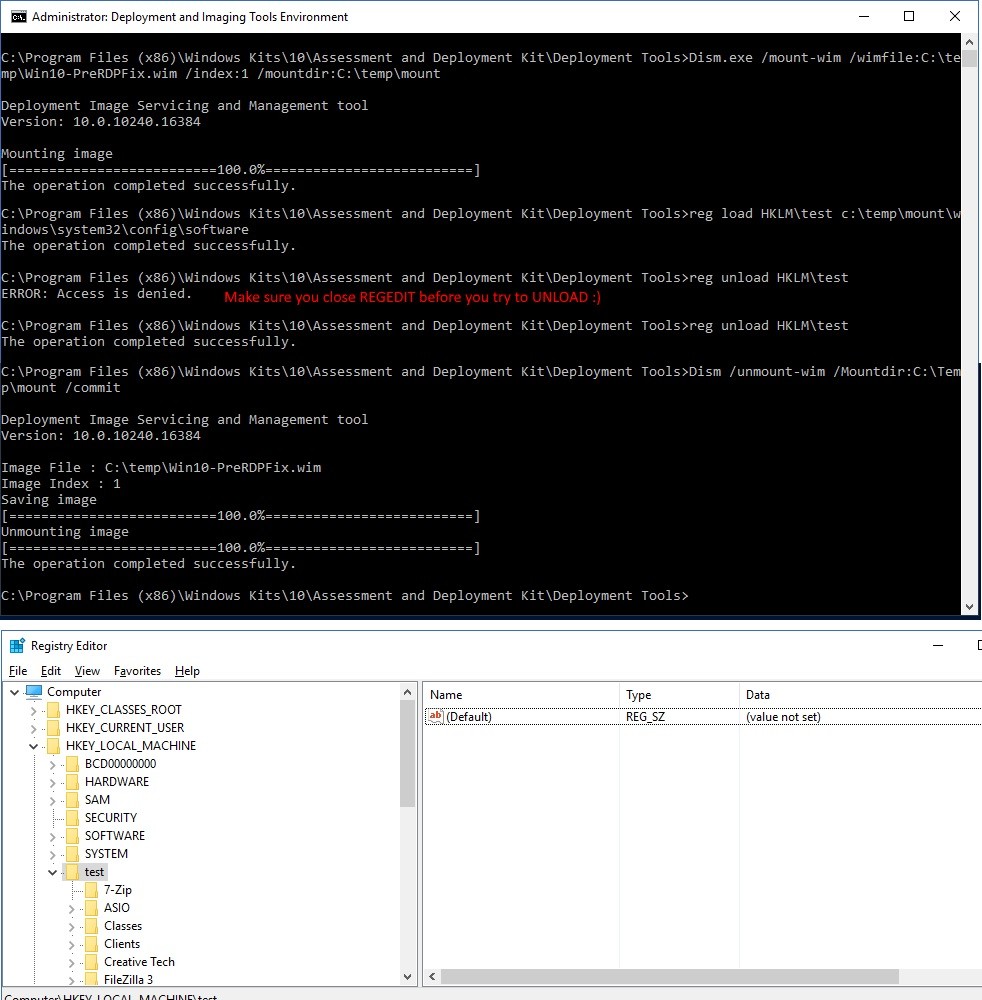Image resolution: width=982 pixels, height=1000 pixels.
Task: Click the Creative Tech folder icon
Action: point(92,962)
